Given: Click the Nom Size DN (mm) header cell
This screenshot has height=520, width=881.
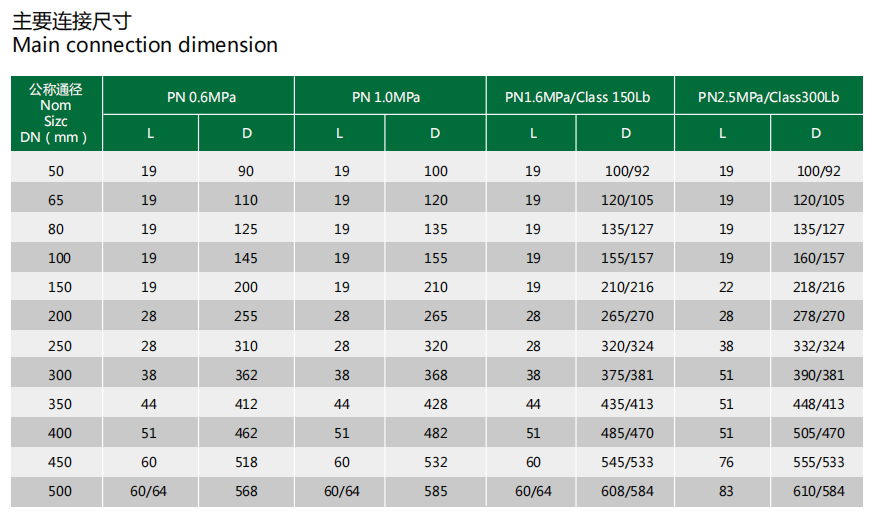Looking at the screenshot, I should pyautogui.click(x=56, y=113).
